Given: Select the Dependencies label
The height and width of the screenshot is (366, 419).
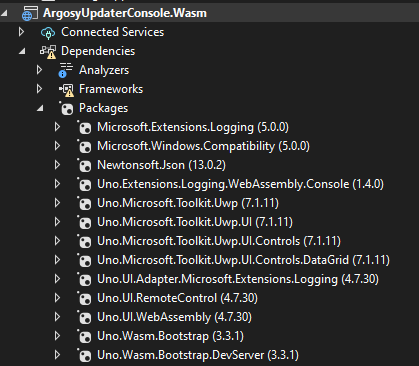Looking at the screenshot, I should click(98, 51).
